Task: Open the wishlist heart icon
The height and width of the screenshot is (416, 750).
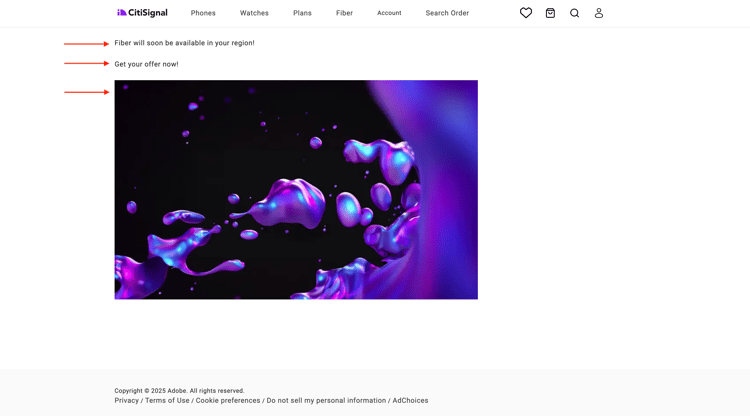Action: click(x=526, y=13)
